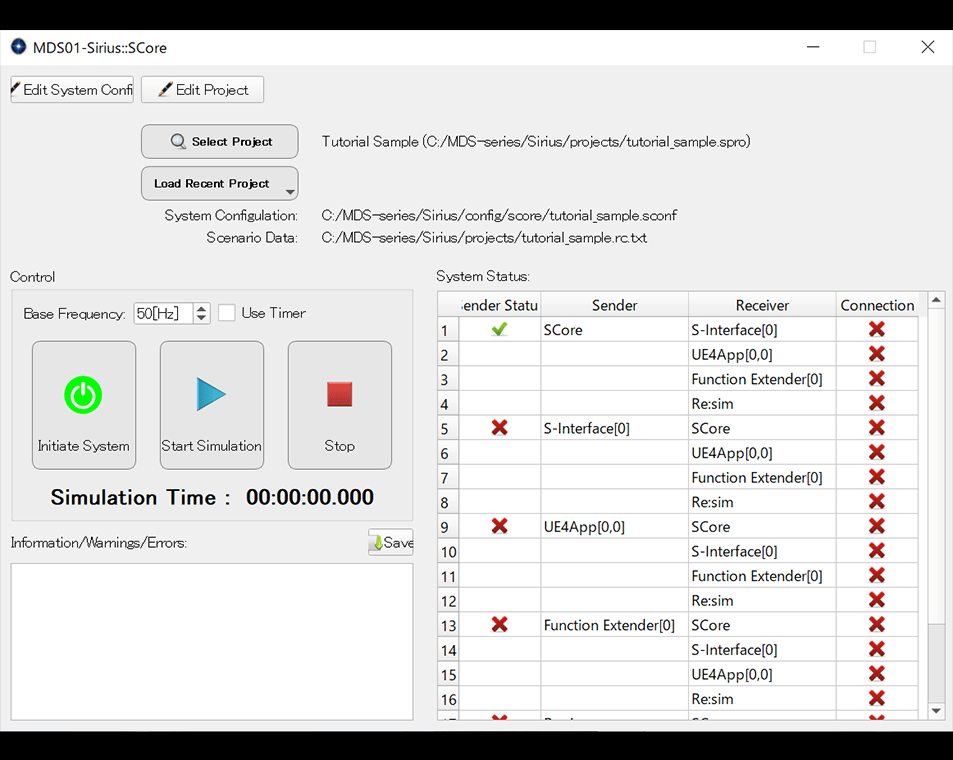This screenshot has width=953, height=760.
Task: Click the green checkmark for SCore sender
Action: pyautogui.click(x=499, y=329)
